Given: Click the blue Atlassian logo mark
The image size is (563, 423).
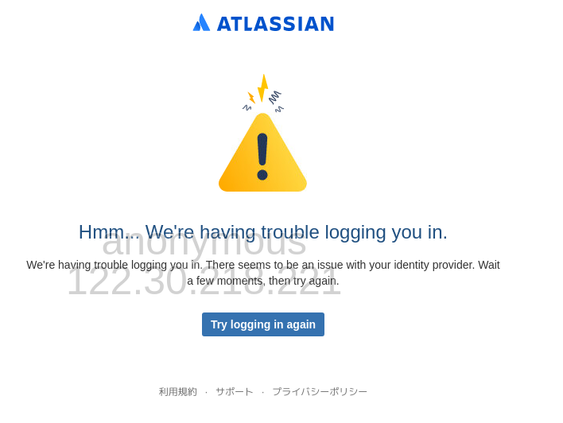Looking at the screenshot, I should [x=201, y=23].
